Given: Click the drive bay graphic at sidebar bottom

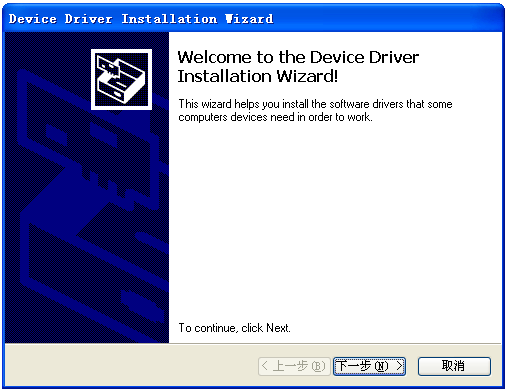Looking at the screenshot, I should click(143, 305).
